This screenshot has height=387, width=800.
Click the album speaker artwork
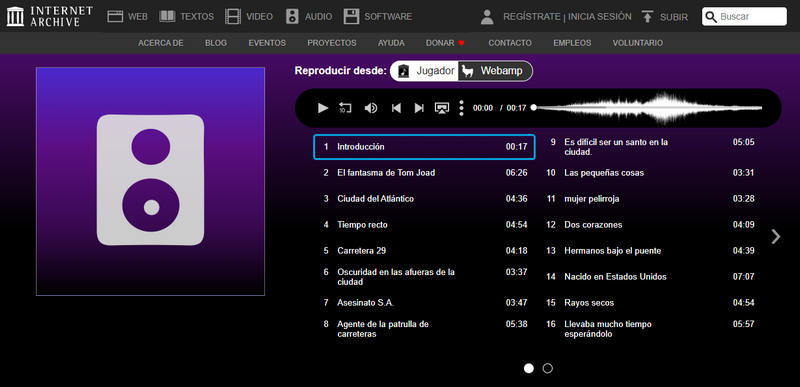(x=151, y=181)
